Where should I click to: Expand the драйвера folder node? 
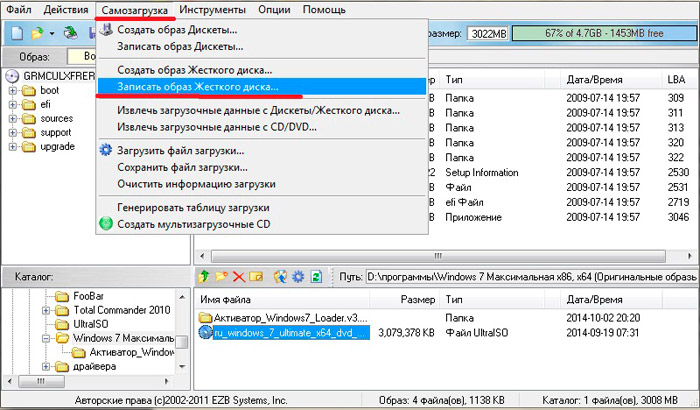[x=46, y=367]
